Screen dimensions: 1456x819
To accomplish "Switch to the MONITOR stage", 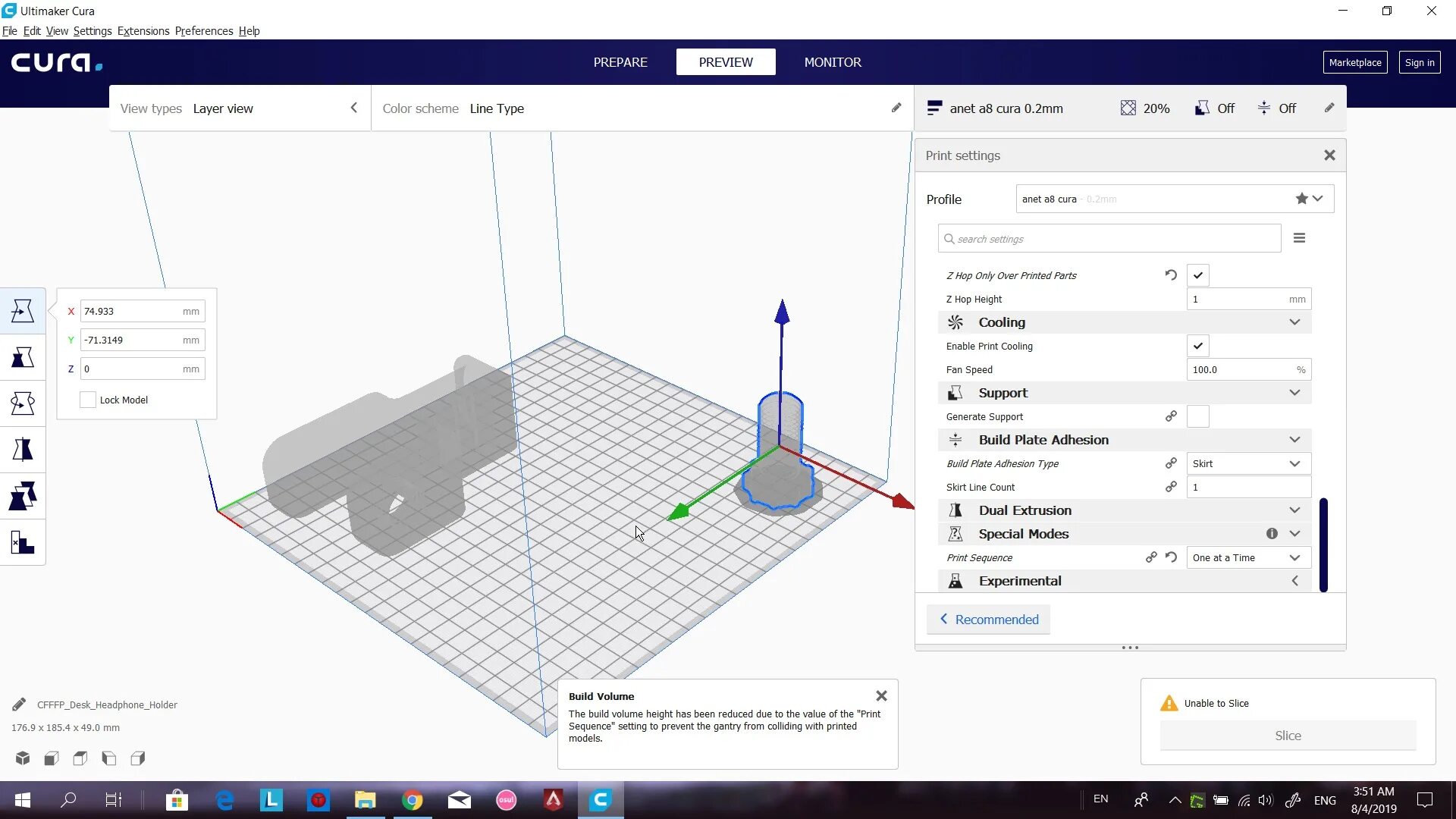I will pos(833,62).
